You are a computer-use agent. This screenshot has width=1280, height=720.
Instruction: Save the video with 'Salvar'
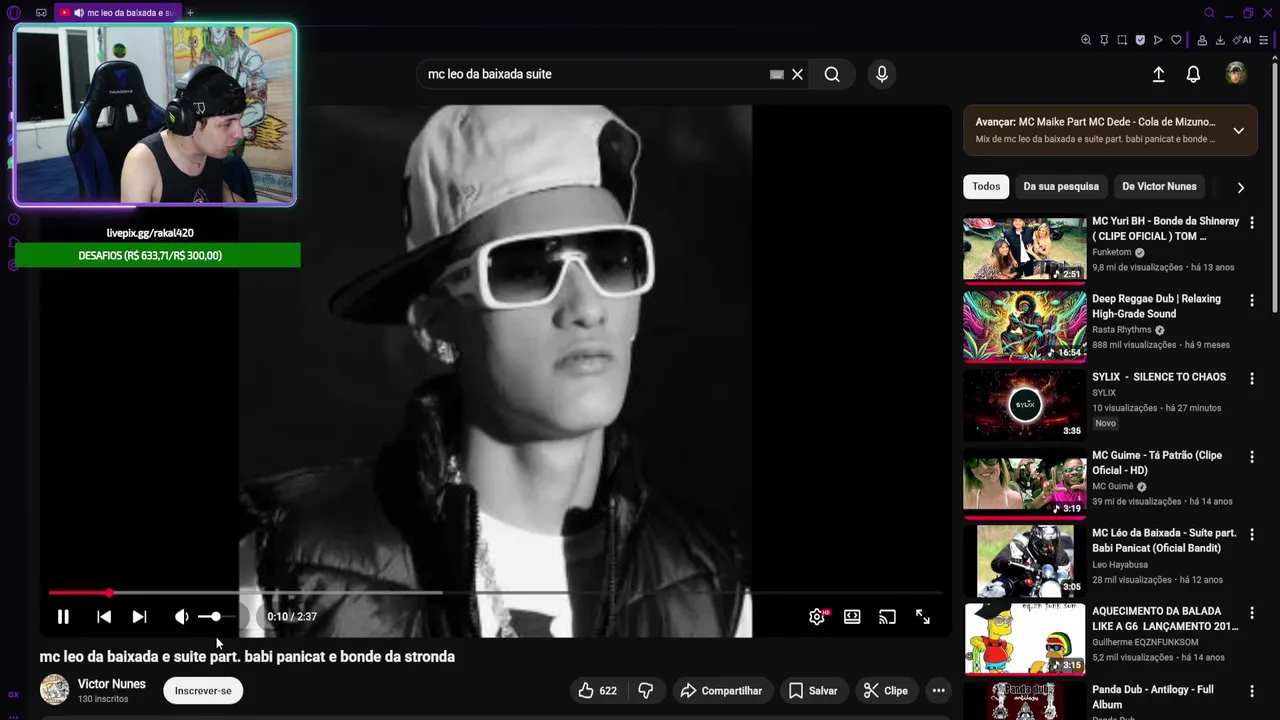tap(813, 691)
